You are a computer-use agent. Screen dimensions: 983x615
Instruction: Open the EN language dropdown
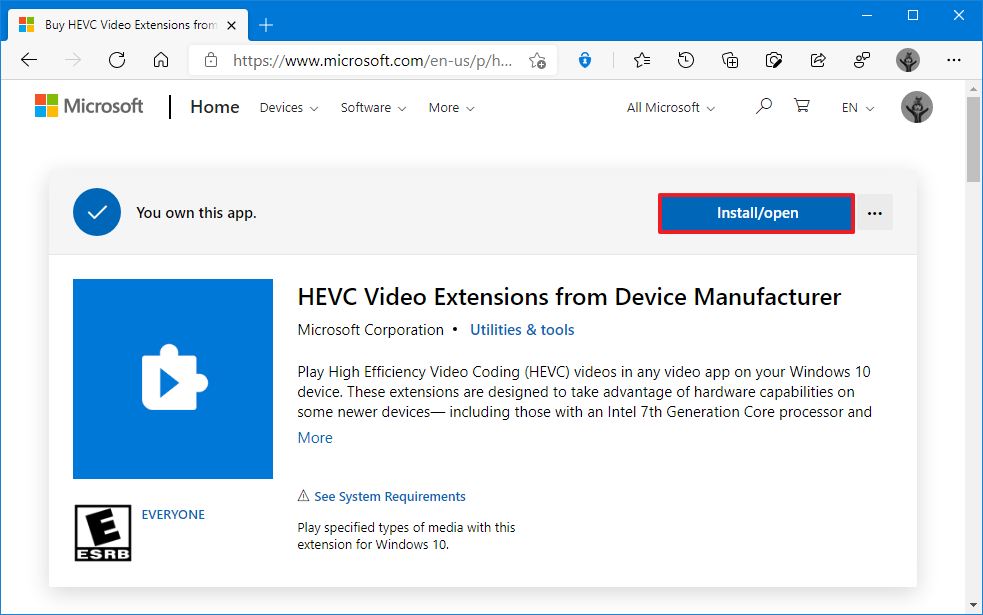pyautogui.click(x=857, y=108)
